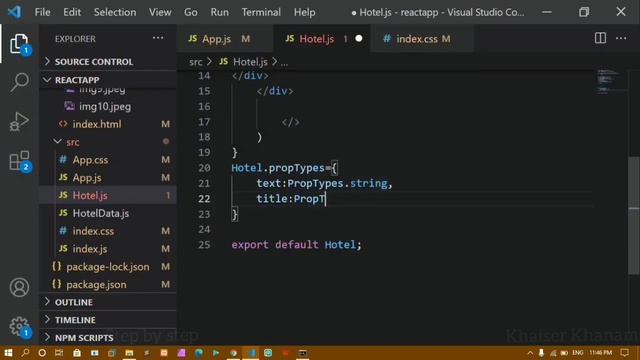
Task: Switch to the index.css editor tab
Action: 422,39
